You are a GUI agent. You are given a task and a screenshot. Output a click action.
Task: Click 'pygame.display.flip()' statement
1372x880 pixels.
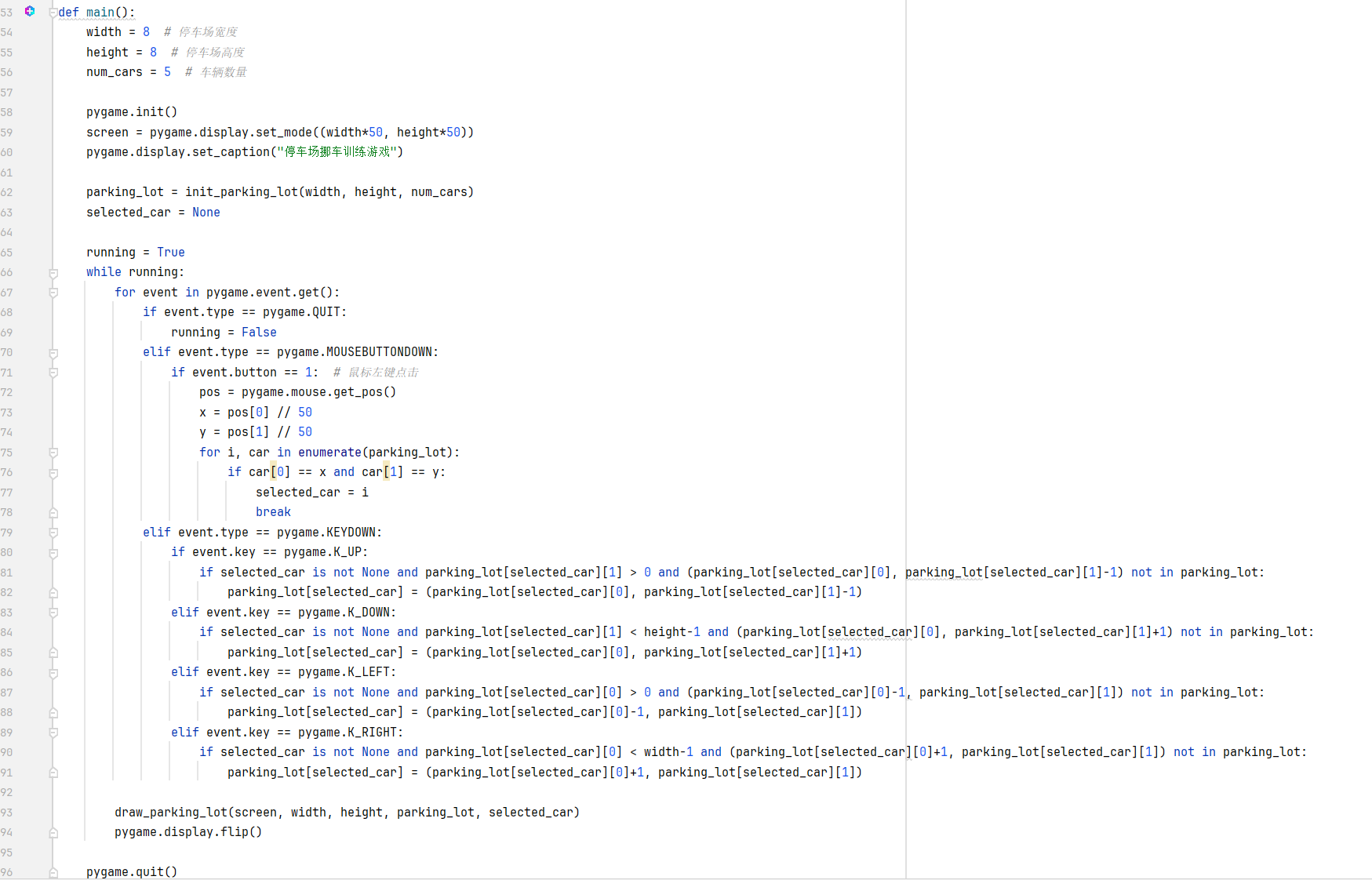point(188,832)
